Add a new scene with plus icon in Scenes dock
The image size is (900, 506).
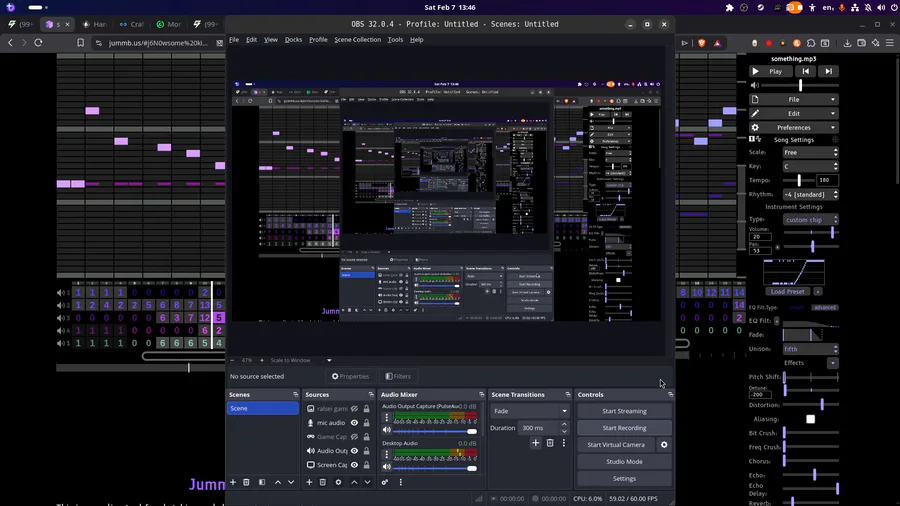[x=233, y=482]
